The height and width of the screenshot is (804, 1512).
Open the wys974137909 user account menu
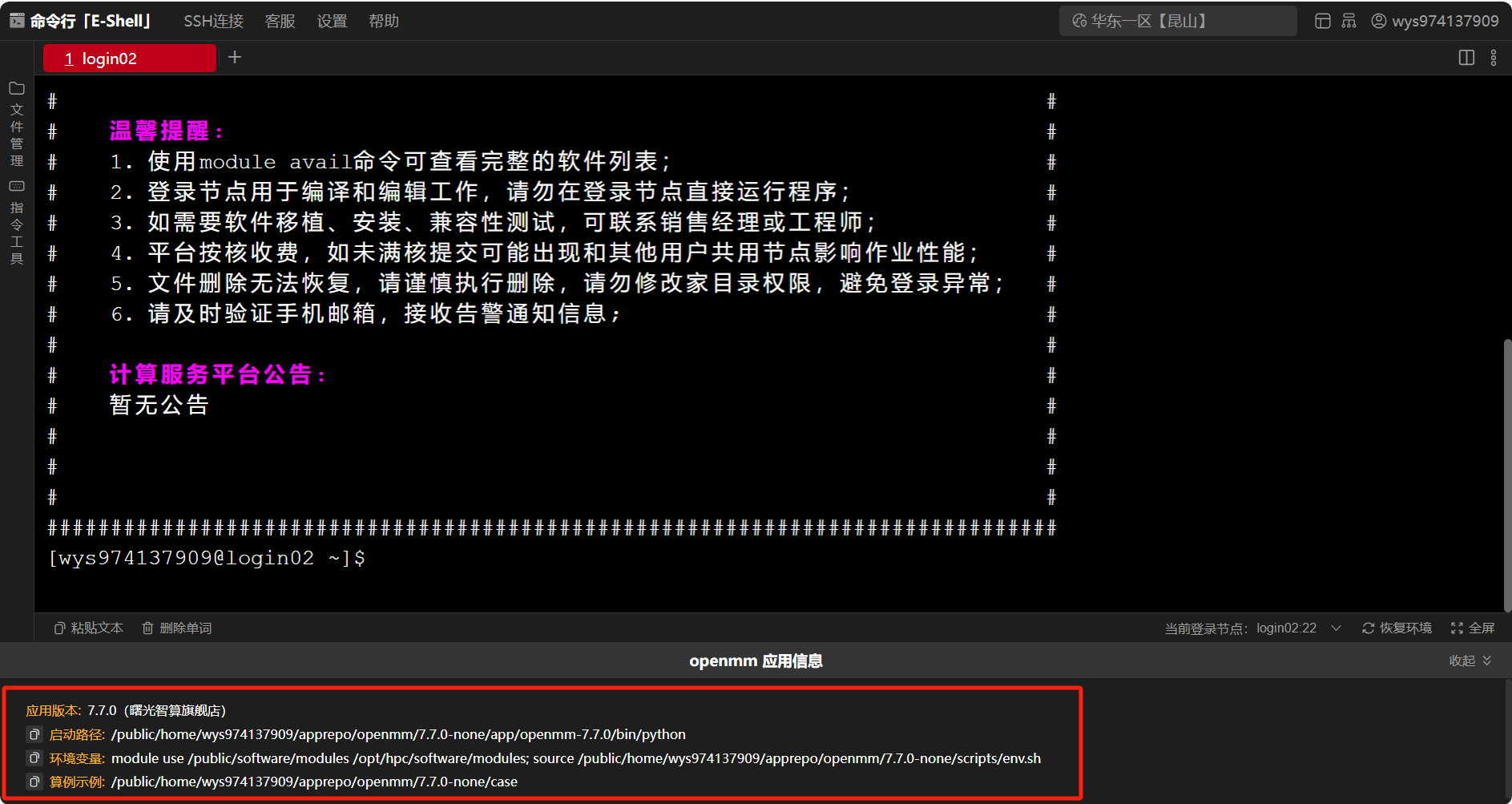1434,21
